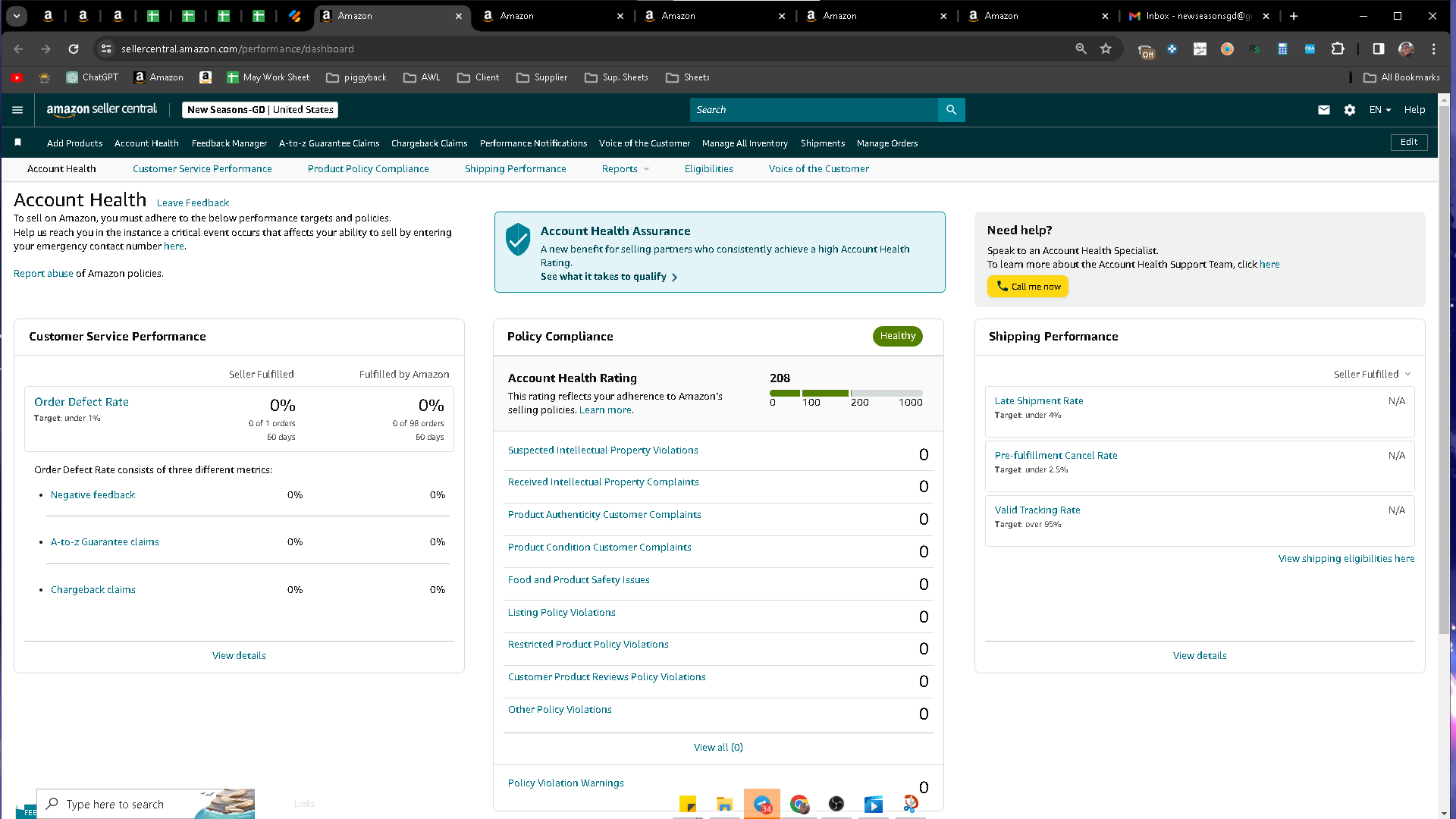
Task: Click the Account Health Rating progress bar
Action: coord(846,393)
